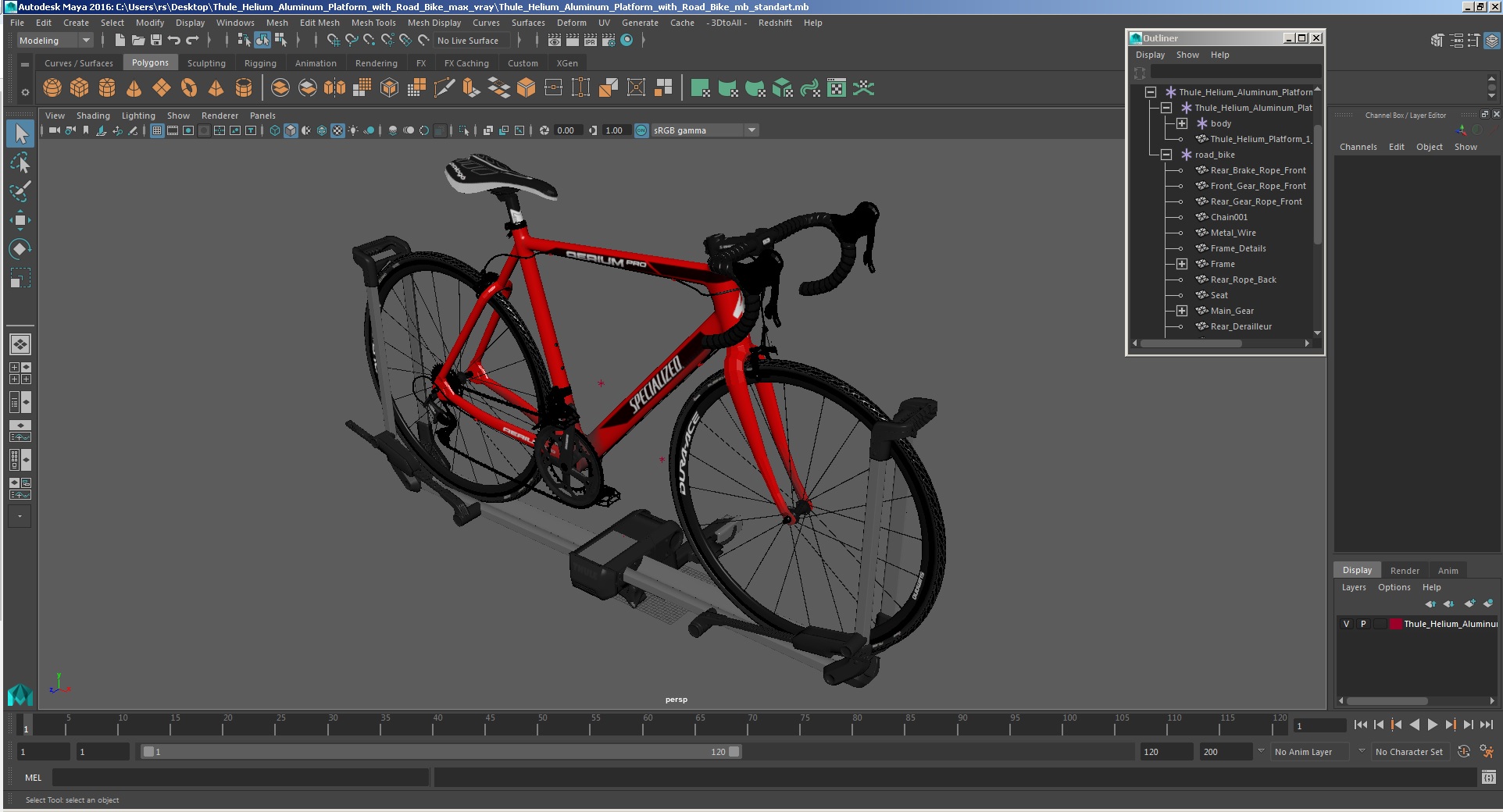
Task: Create a polygon pyramid from the shelf
Action: click(216, 88)
